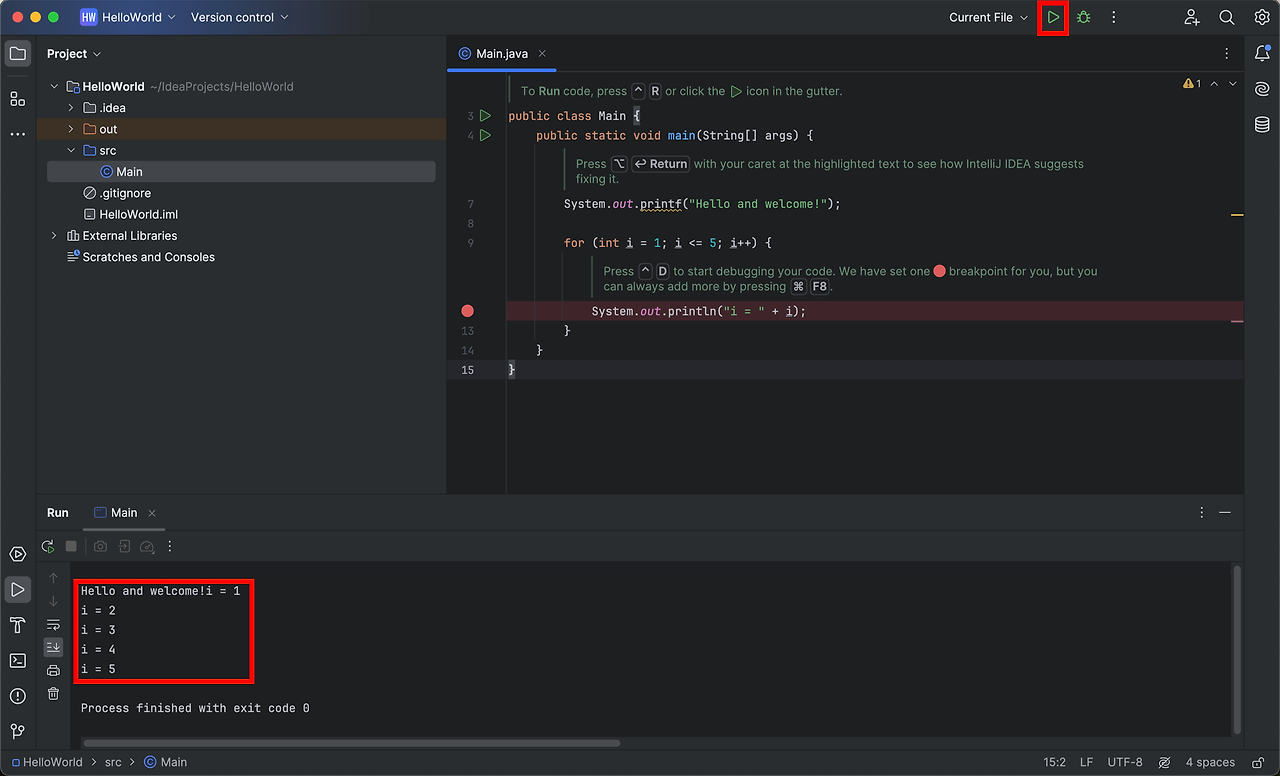Select the Main class in project tree

pyautogui.click(x=241, y=172)
